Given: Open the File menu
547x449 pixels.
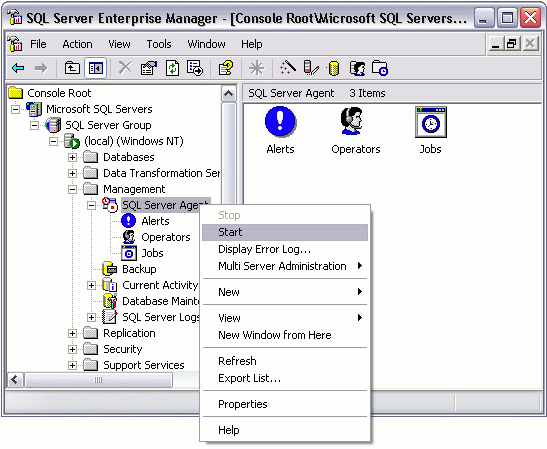Looking at the screenshot, I should coord(38,44).
